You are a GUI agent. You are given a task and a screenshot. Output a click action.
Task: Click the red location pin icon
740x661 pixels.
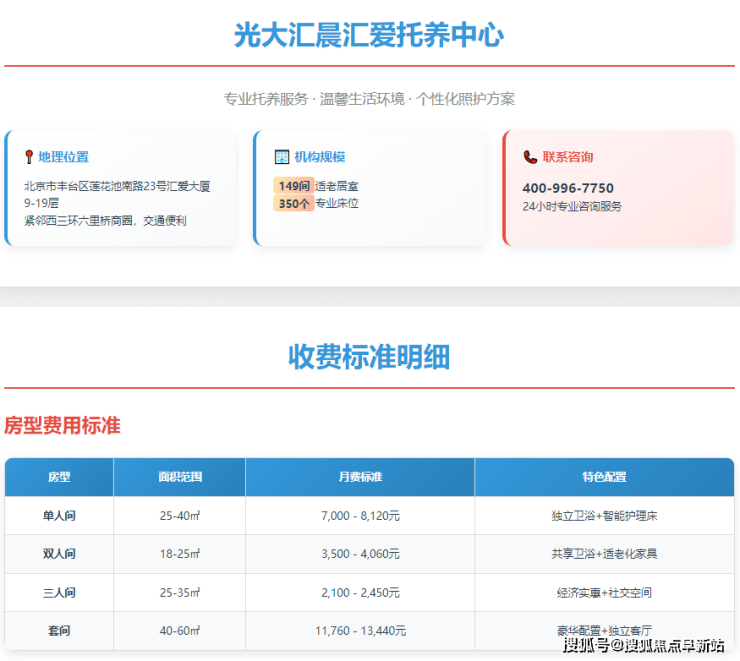29,157
